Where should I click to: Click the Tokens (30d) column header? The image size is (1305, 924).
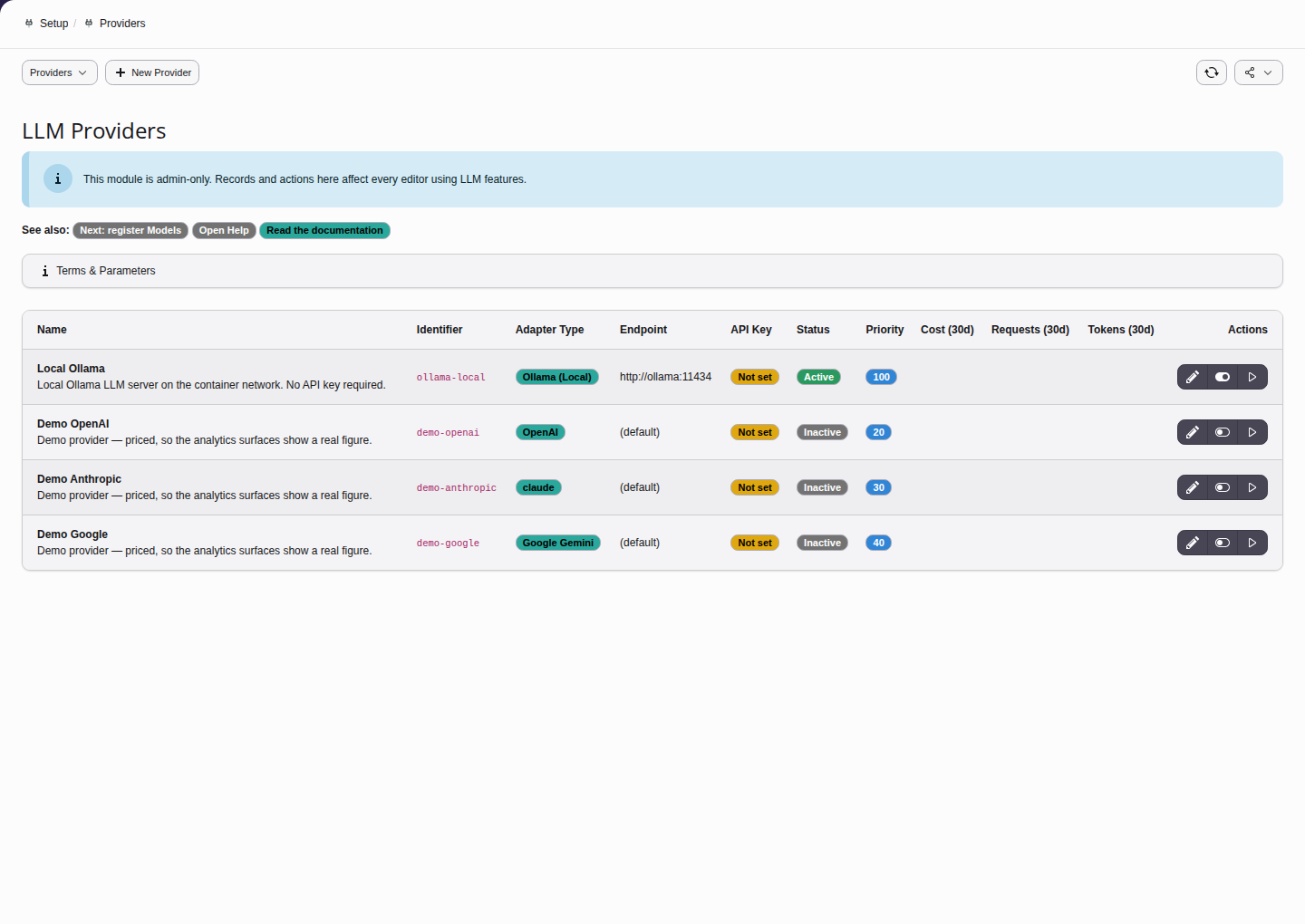1121,330
